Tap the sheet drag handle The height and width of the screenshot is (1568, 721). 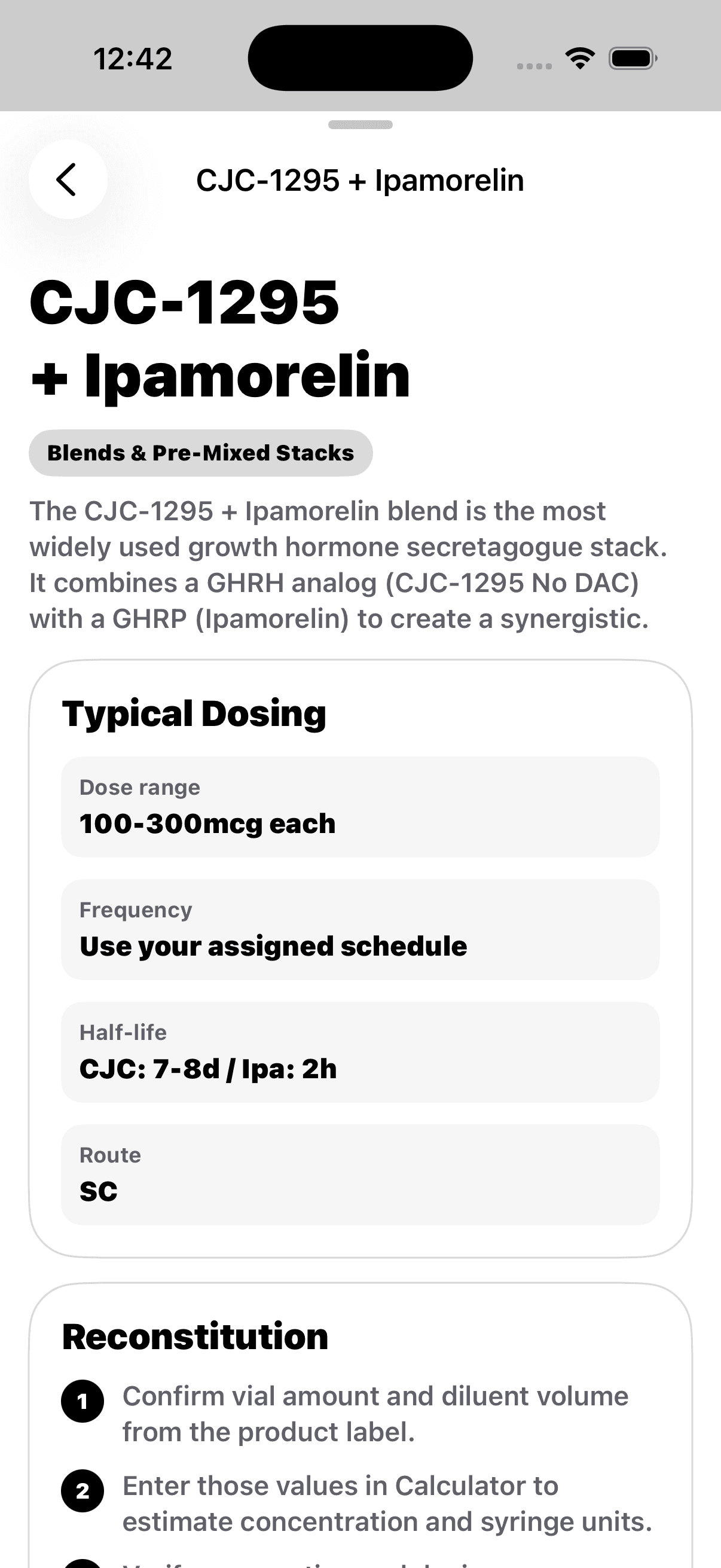(360, 125)
